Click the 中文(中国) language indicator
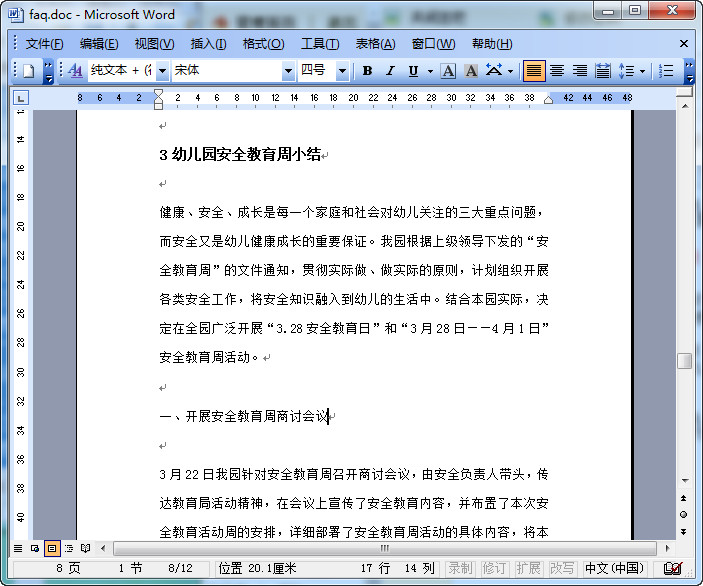 pos(614,569)
